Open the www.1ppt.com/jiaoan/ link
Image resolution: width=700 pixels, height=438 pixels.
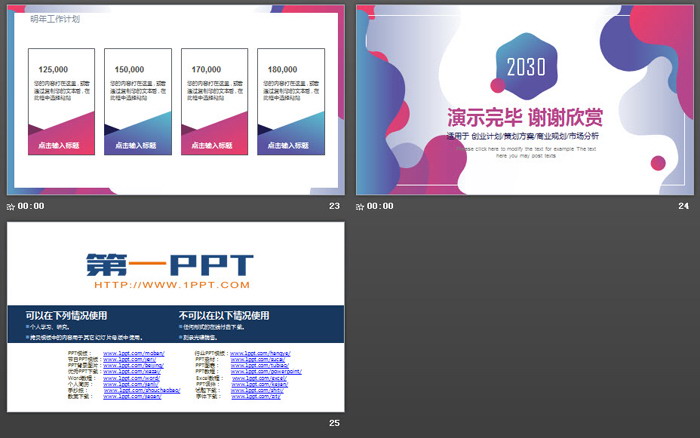coord(132,396)
